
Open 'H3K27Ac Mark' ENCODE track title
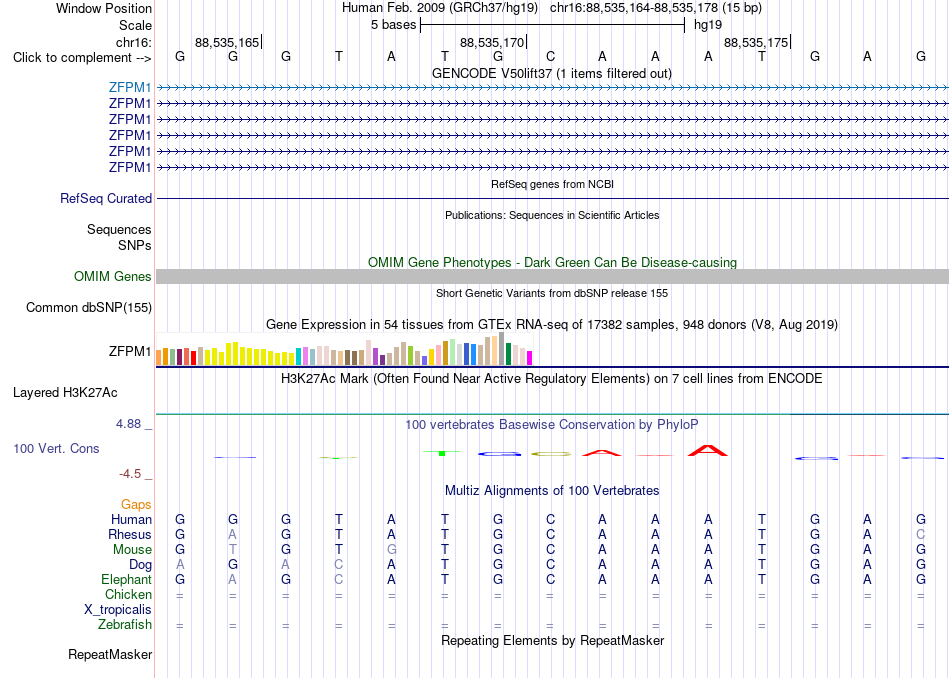point(552,379)
